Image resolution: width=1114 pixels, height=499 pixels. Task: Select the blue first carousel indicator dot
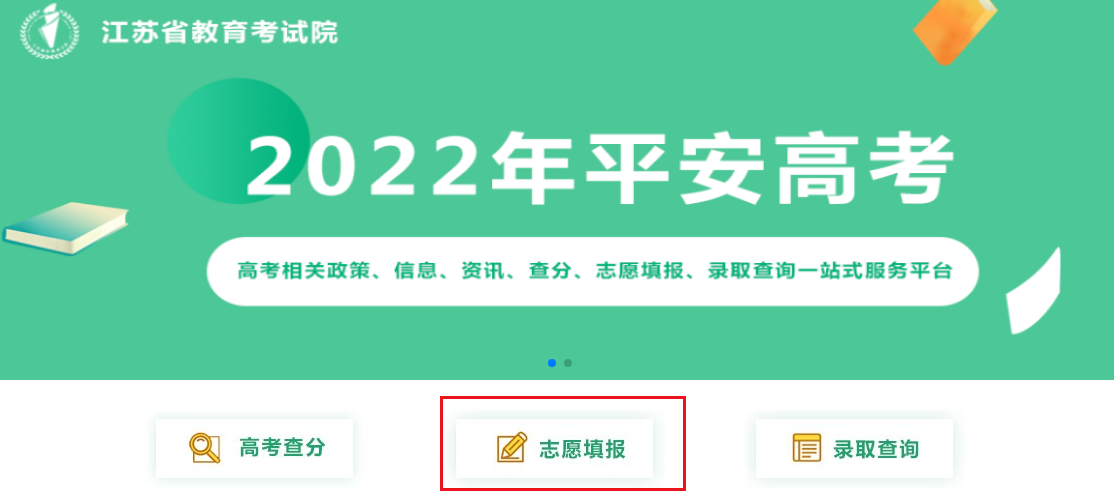point(552,363)
